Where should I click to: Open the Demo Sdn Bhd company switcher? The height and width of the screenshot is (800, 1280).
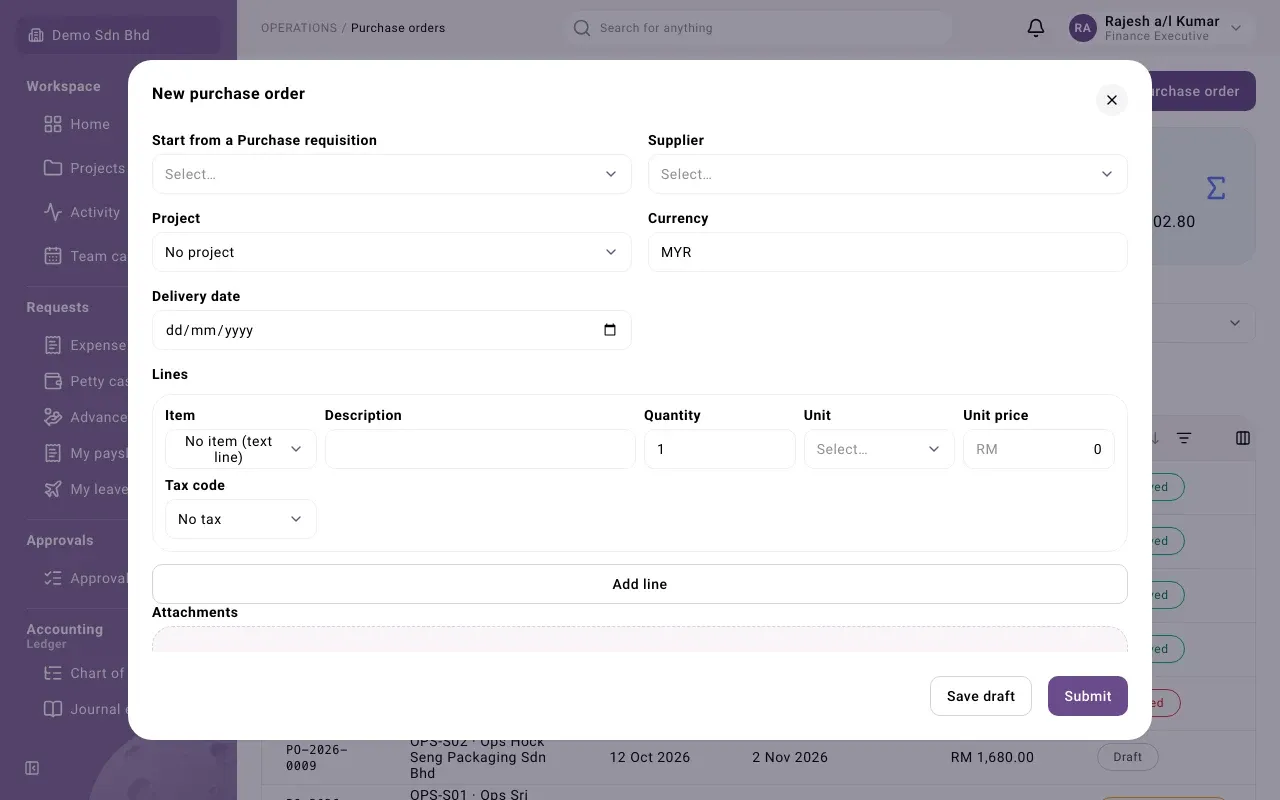119,35
